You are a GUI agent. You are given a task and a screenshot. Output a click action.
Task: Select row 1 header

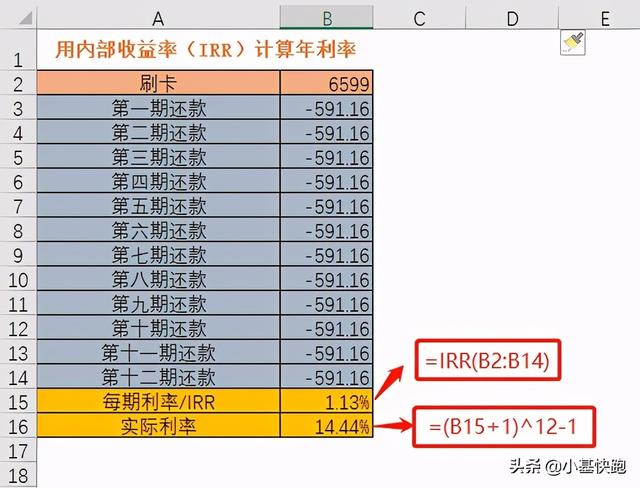[18, 50]
